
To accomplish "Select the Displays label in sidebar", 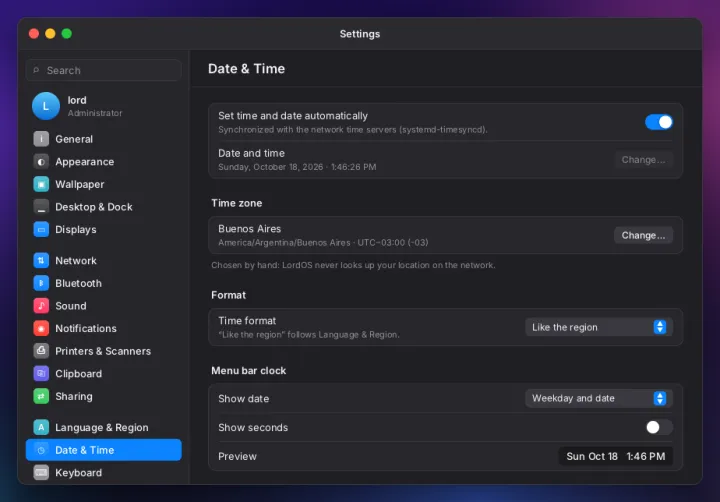I will coord(76,229).
